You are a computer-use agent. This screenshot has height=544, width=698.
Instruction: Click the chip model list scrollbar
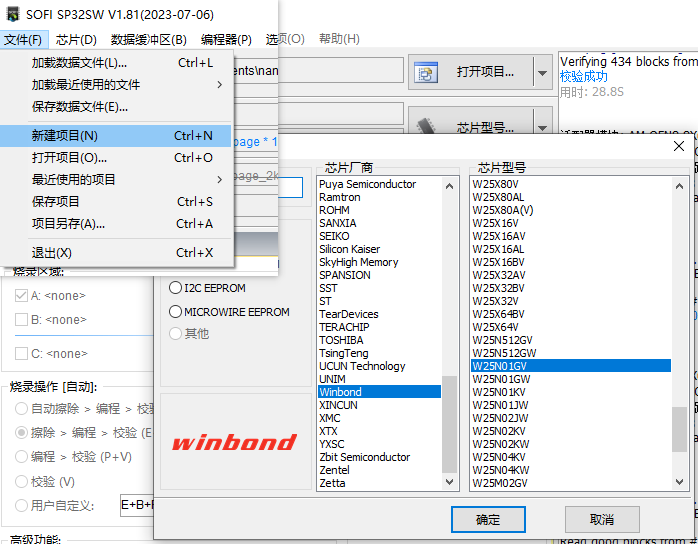pyautogui.click(x=680, y=428)
